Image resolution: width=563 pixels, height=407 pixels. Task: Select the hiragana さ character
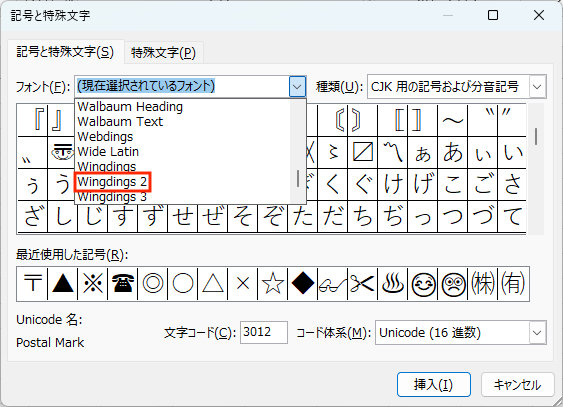point(512,184)
